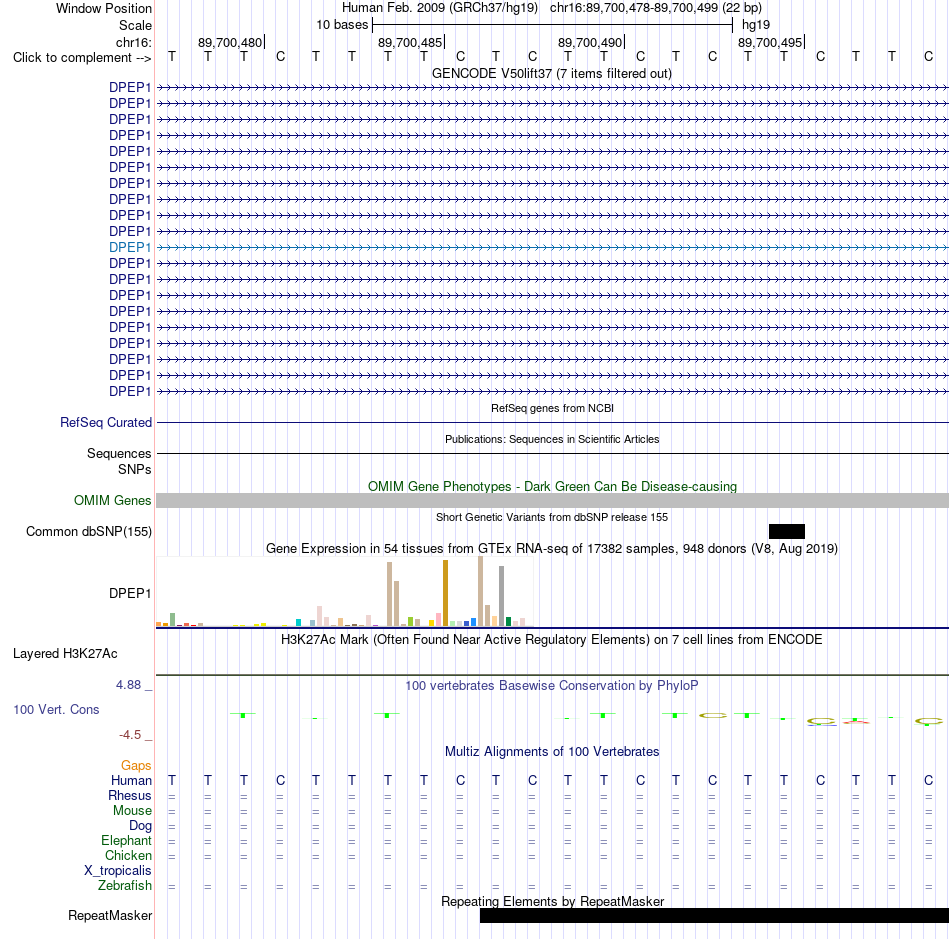This screenshot has width=950, height=939.
Task: Open 'Multiz Alignments of 100 Vertebrates' title
Action: coord(552,752)
